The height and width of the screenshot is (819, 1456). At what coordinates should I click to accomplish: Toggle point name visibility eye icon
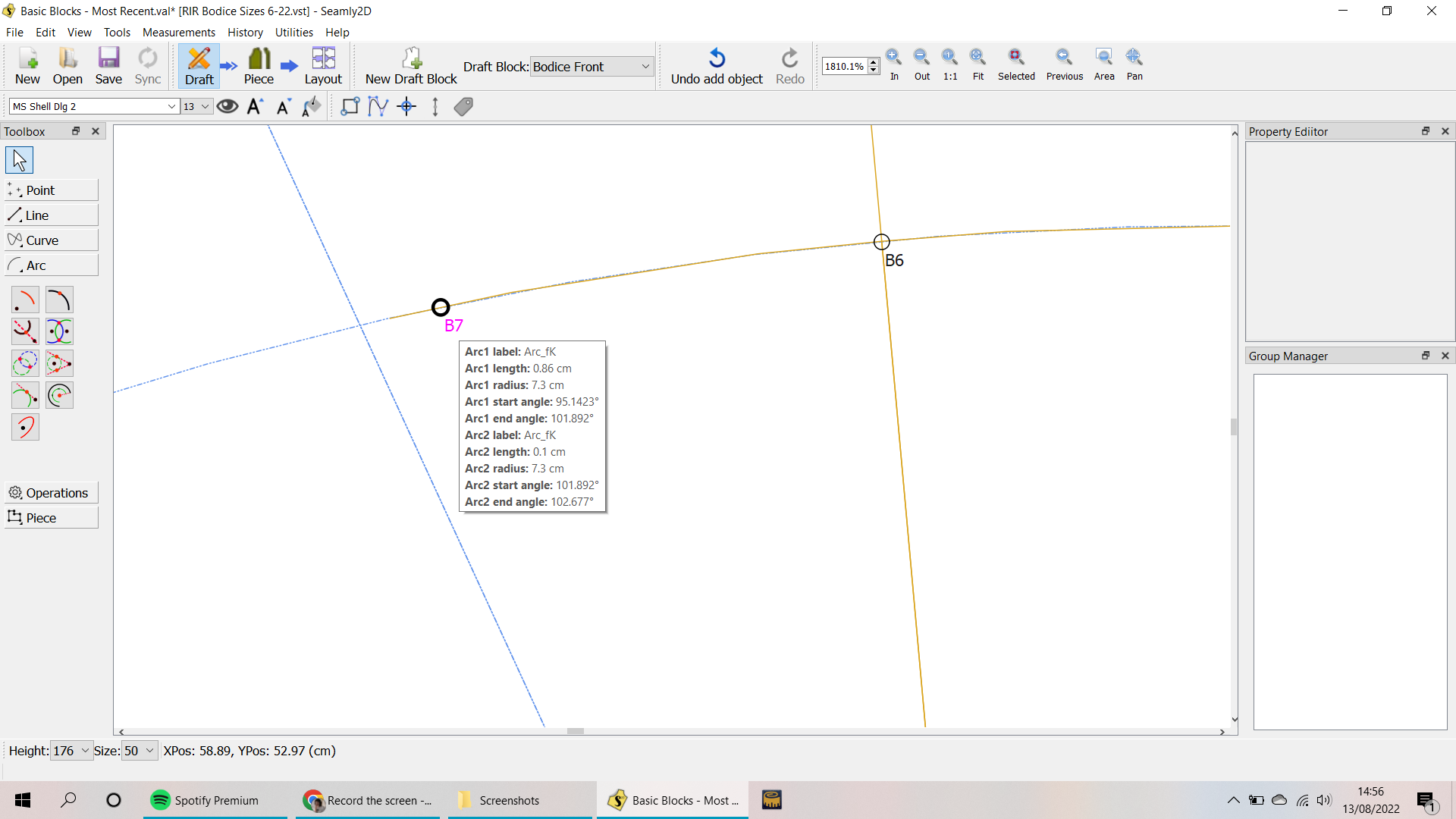[x=227, y=106]
